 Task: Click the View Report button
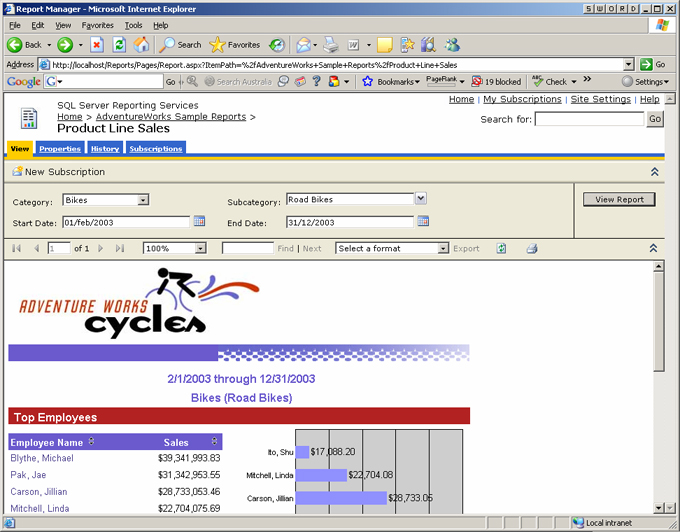(x=619, y=199)
